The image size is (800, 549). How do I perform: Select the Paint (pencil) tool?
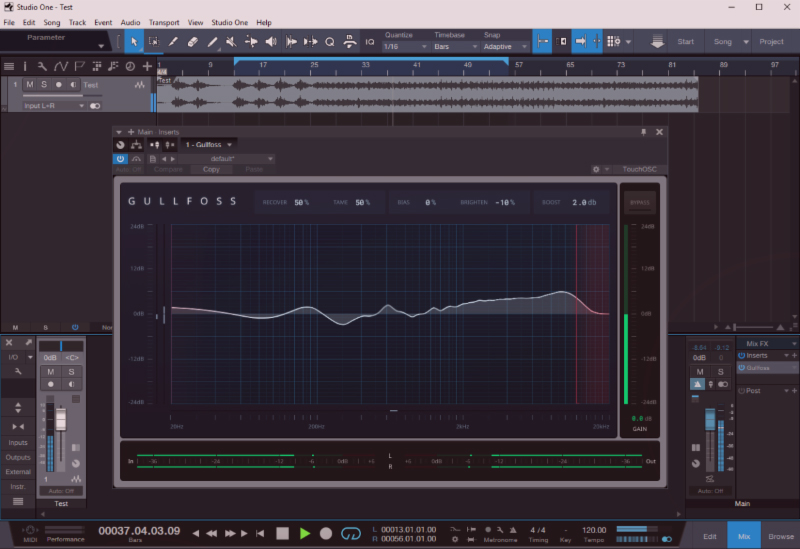click(x=212, y=42)
